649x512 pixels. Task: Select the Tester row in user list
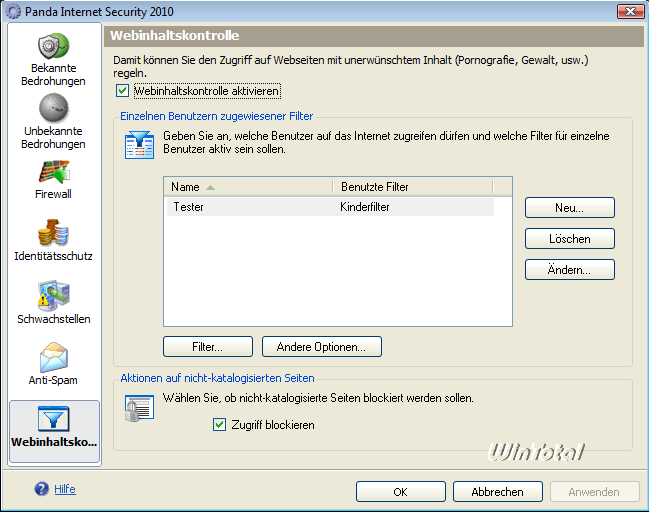click(x=330, y=207)
